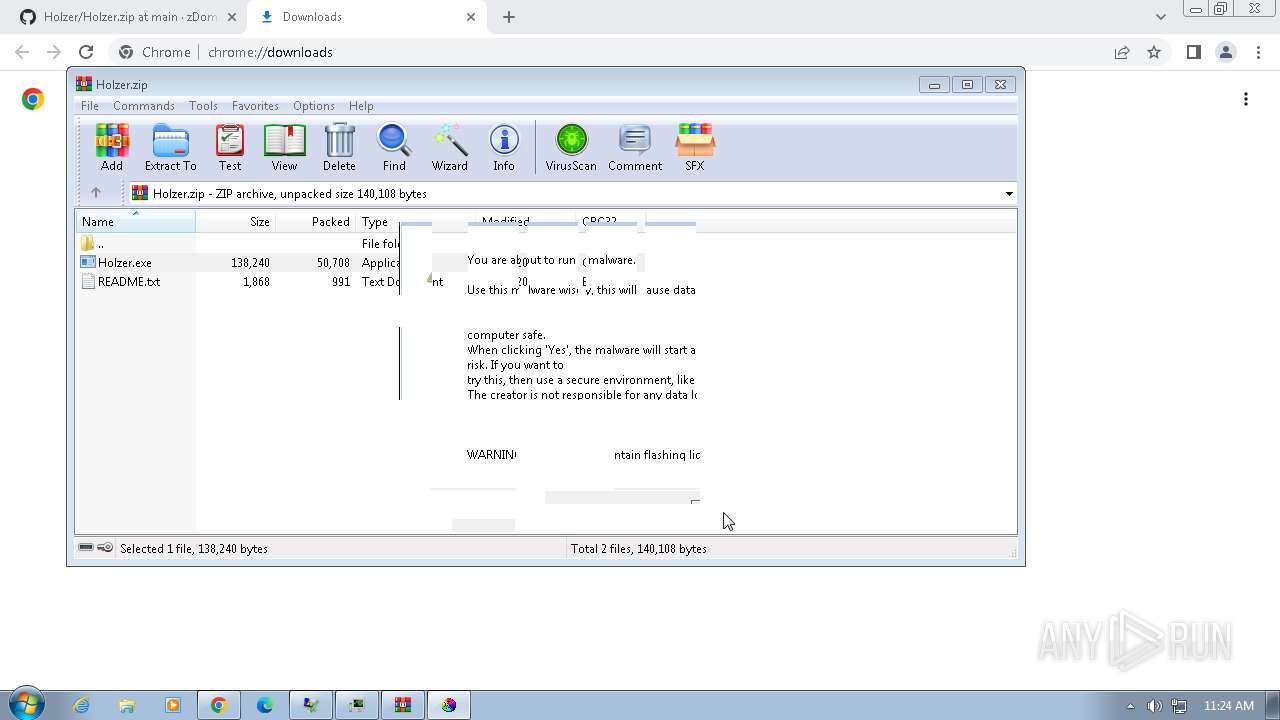Click the Chrome forward arrow
This screenshot has width=1280, height=720.
[x=54, y=52]
